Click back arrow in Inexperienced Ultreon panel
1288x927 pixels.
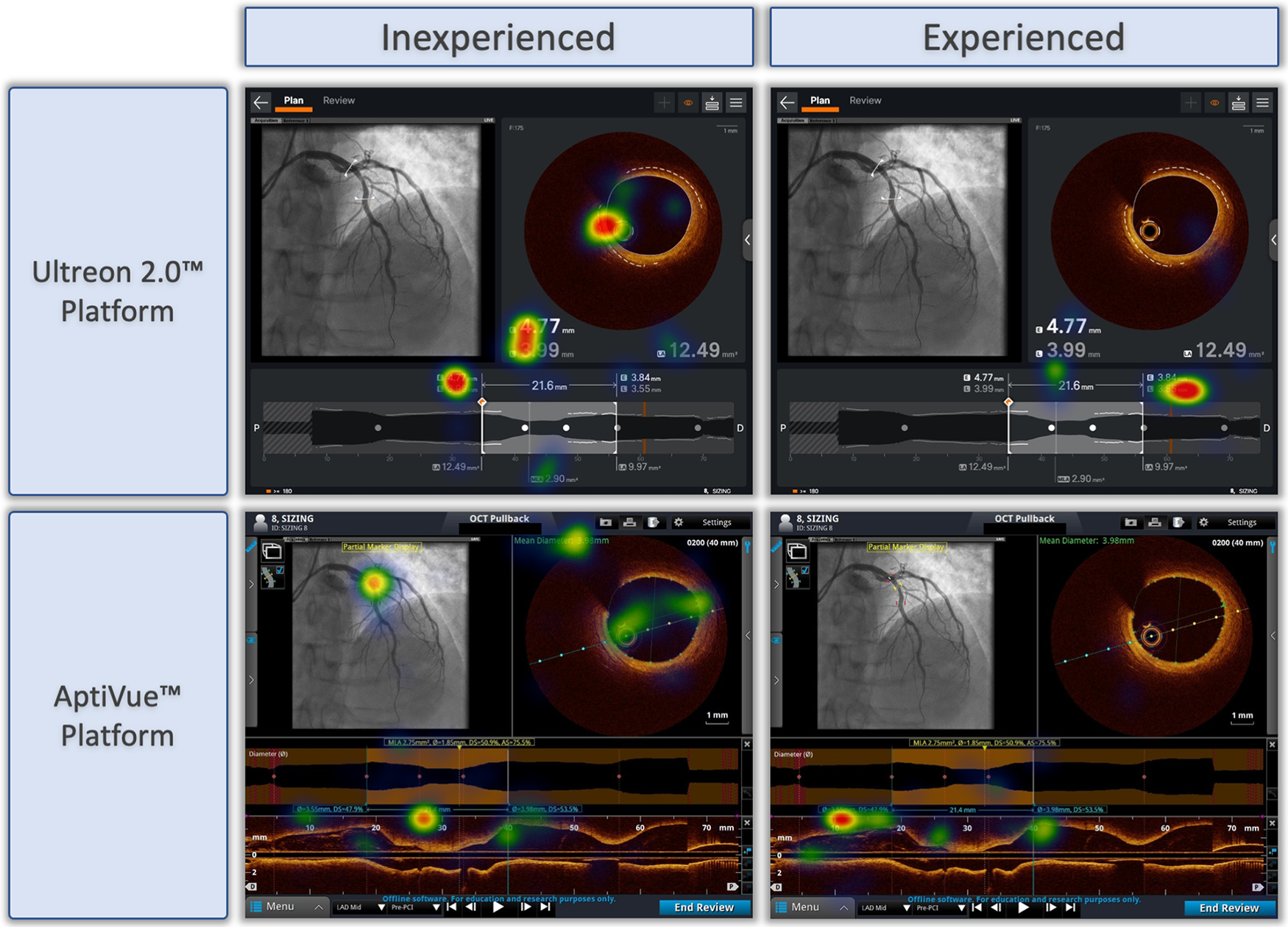pos(261,102)
